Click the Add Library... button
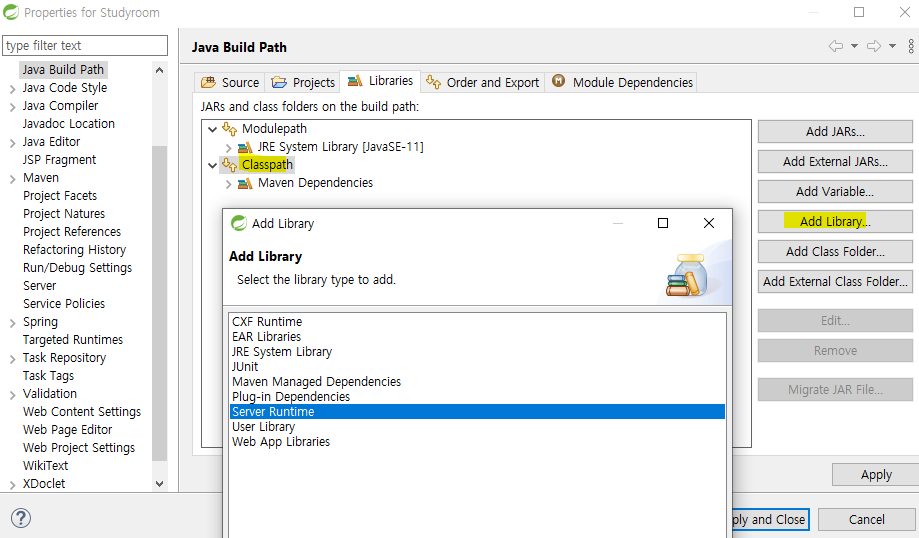Screen dimensions: 919x538 point(835,222)
